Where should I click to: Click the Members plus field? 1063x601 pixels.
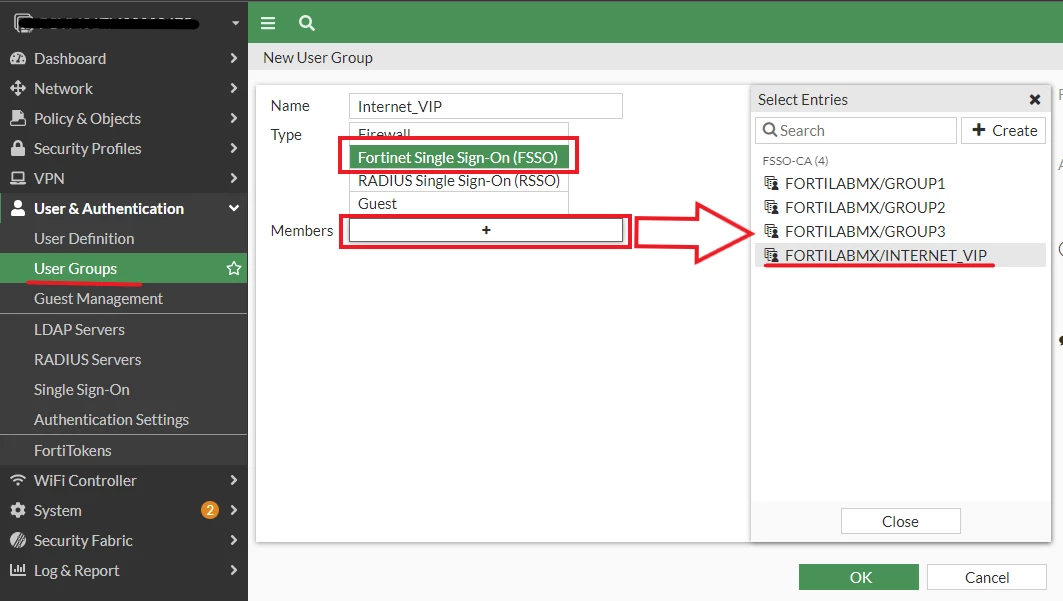pos(485,230)
